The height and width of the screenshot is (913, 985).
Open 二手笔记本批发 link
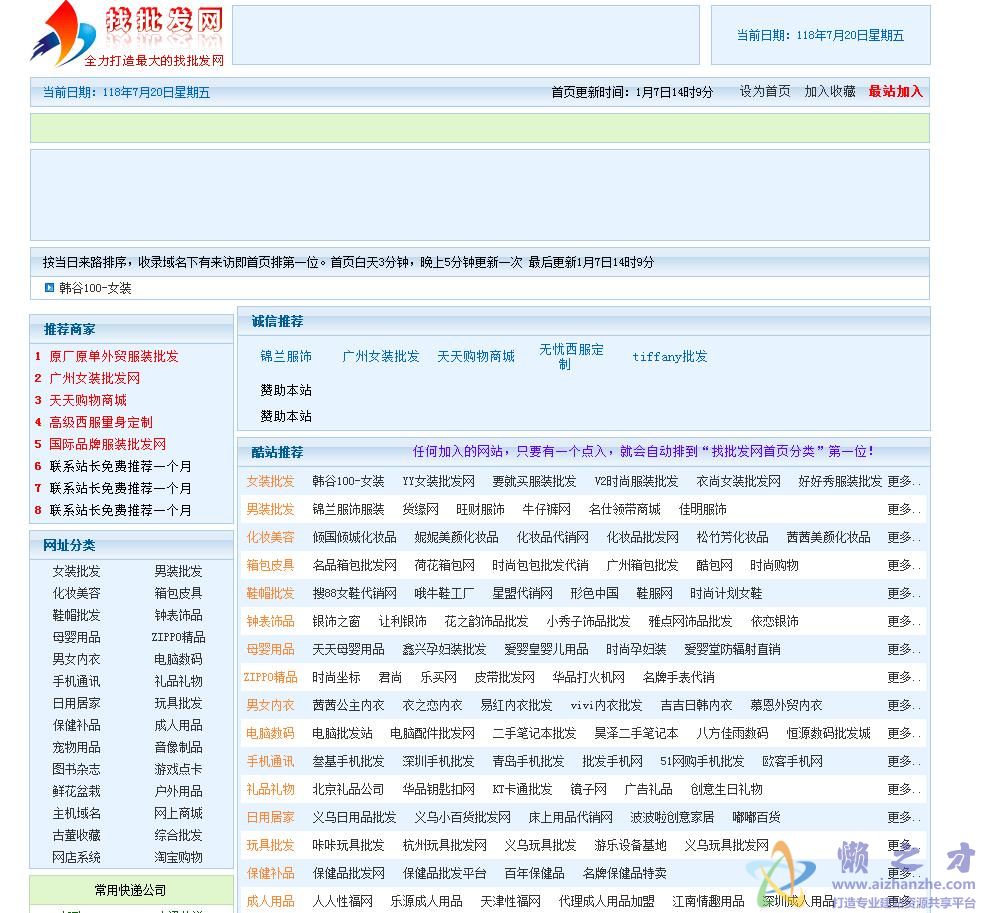[534, 733]
